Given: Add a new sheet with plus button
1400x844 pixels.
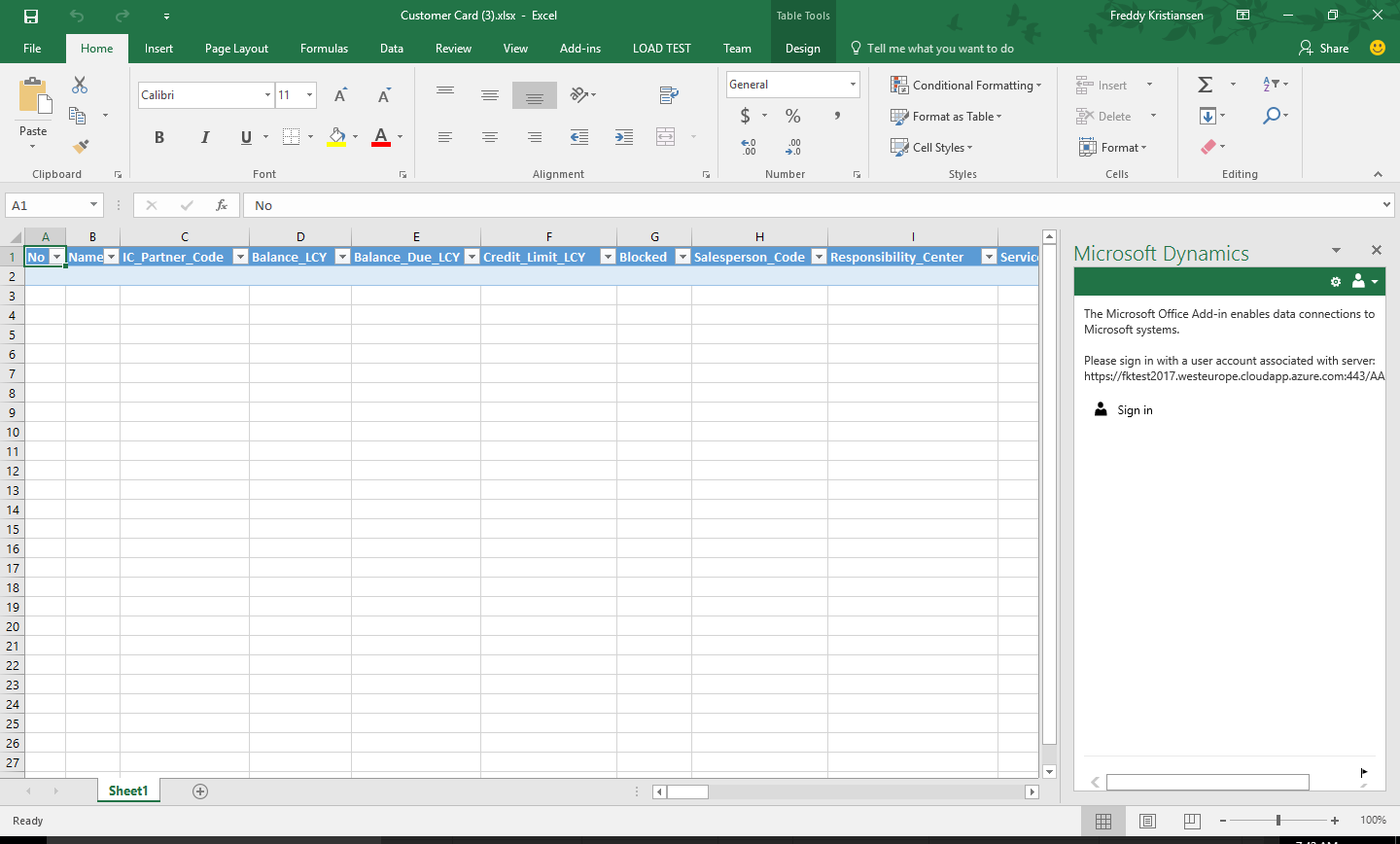Looking at the screenshot, I should [200, 791].
